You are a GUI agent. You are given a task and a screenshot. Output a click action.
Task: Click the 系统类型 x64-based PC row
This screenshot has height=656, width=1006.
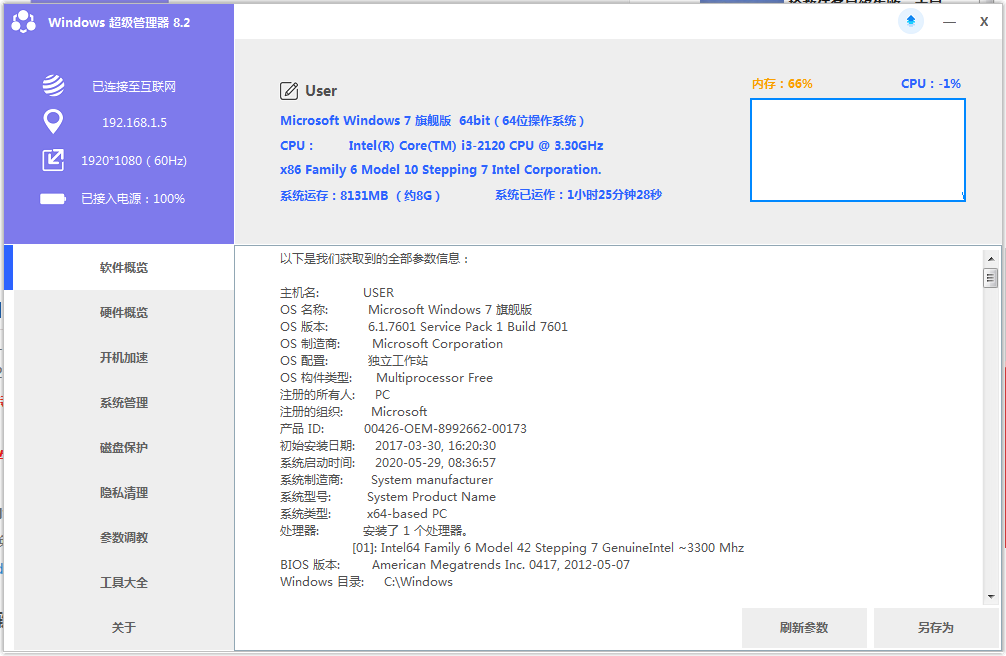click(x=363, y=514)
